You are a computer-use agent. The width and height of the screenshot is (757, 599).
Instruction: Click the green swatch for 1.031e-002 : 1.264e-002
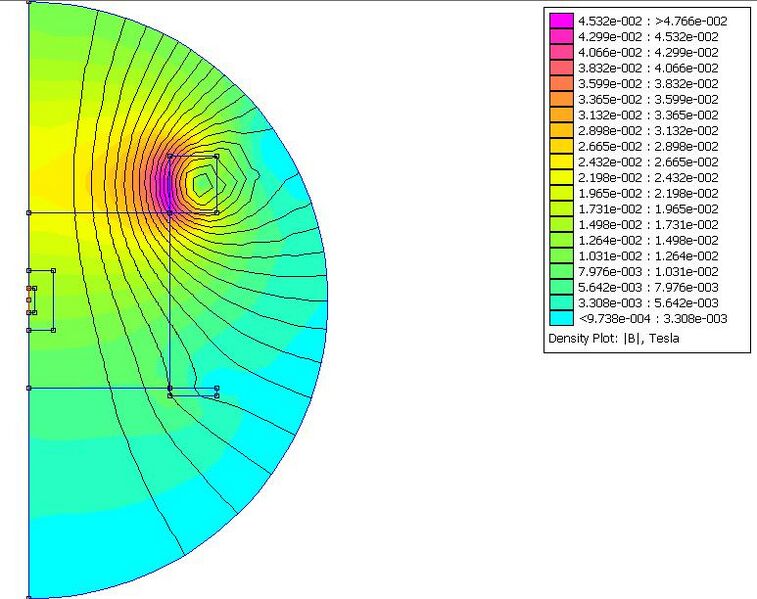click(560, 256)
